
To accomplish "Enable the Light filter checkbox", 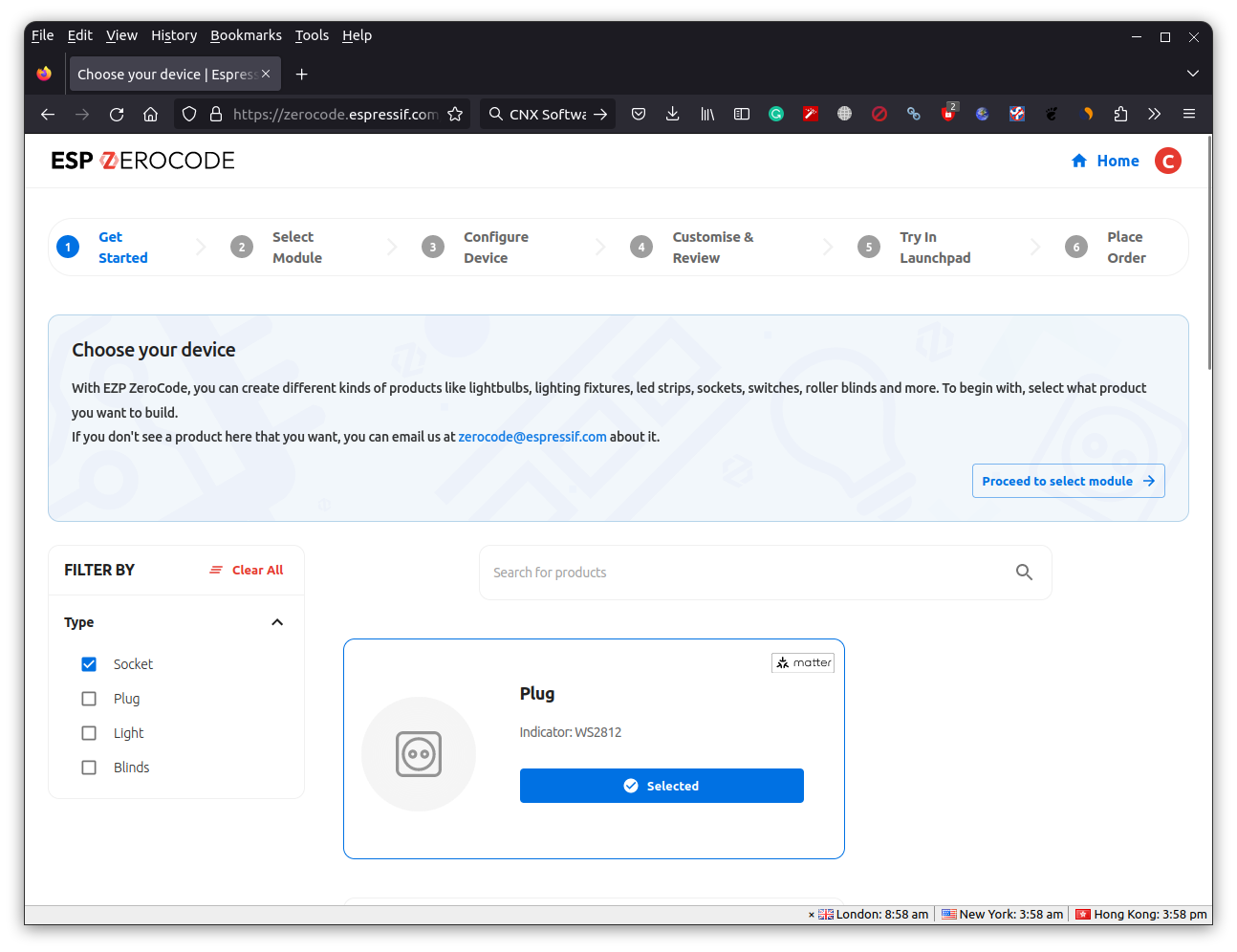I will pyautogui.click(x=89, y=733).
